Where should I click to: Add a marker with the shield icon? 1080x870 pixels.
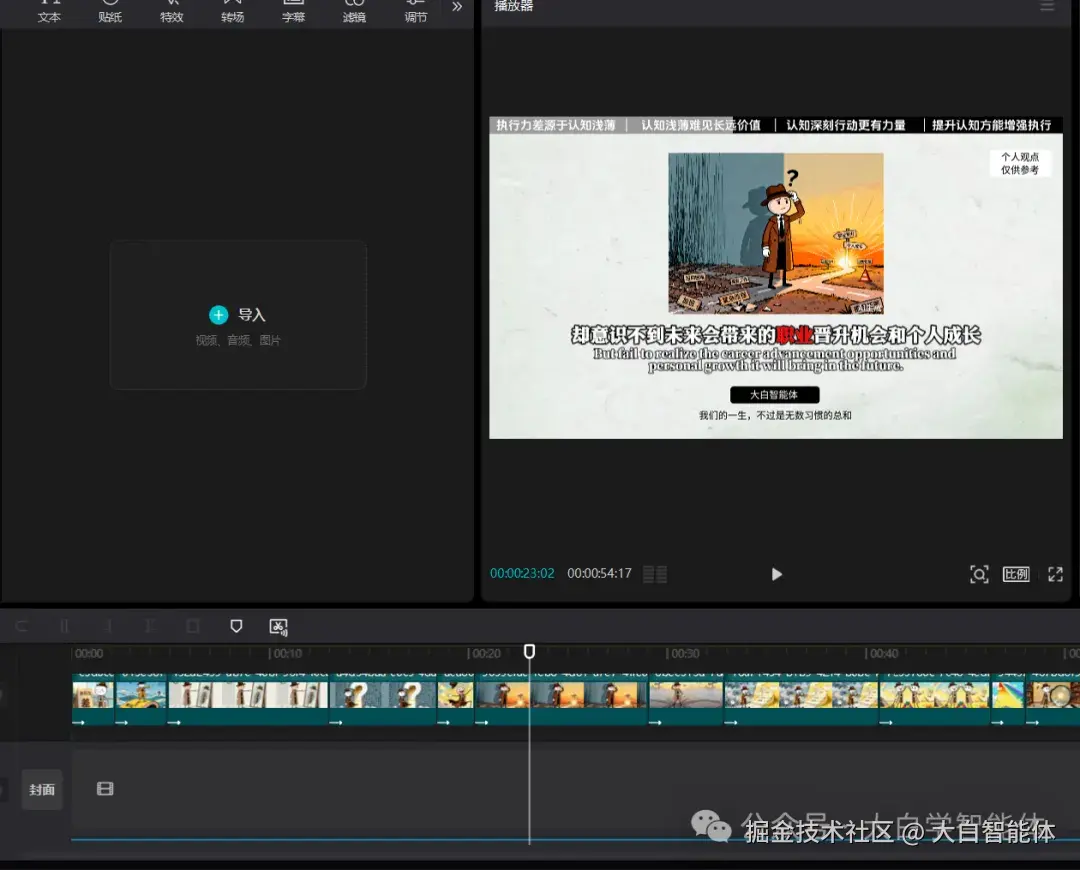(236, 626)
